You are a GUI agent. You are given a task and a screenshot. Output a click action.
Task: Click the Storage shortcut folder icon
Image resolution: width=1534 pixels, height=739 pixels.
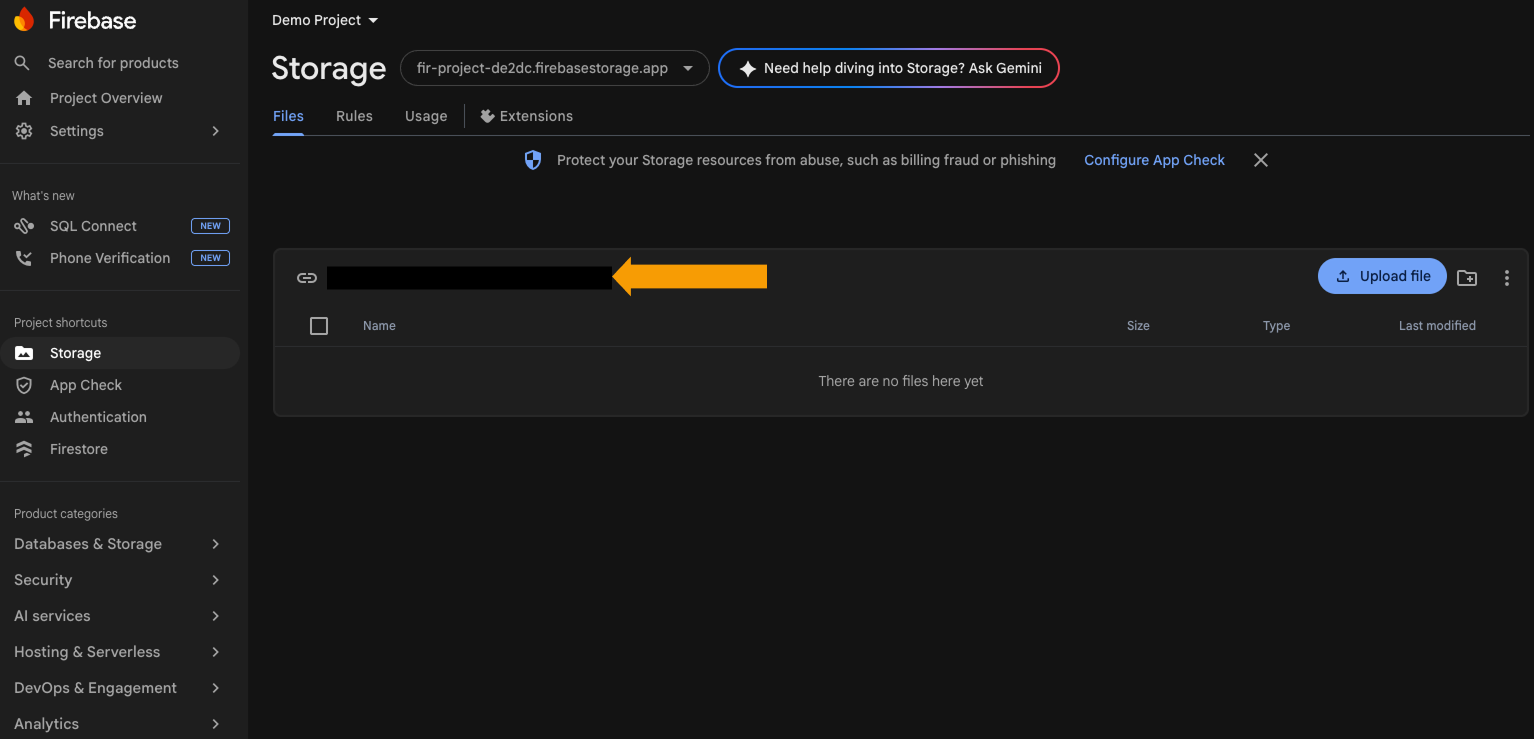pyautogui.click(x=24, y=353)
